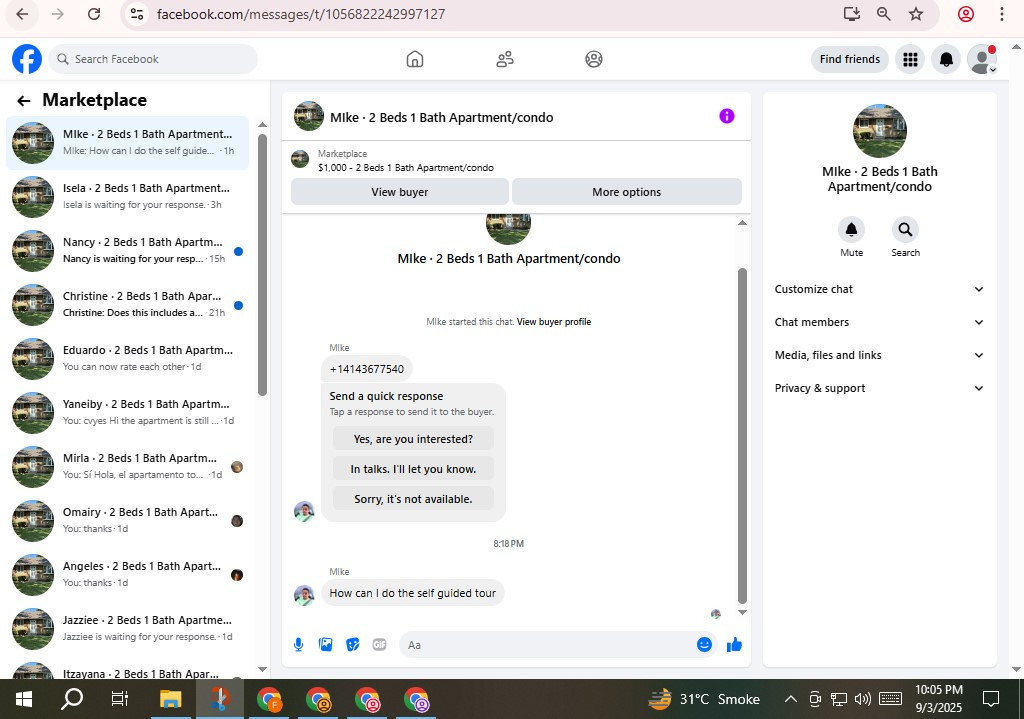Image resolution: width=1024 pixels, height=719 pixels.
Task: Attach a photo with the image icon
Action: point(325,645)
